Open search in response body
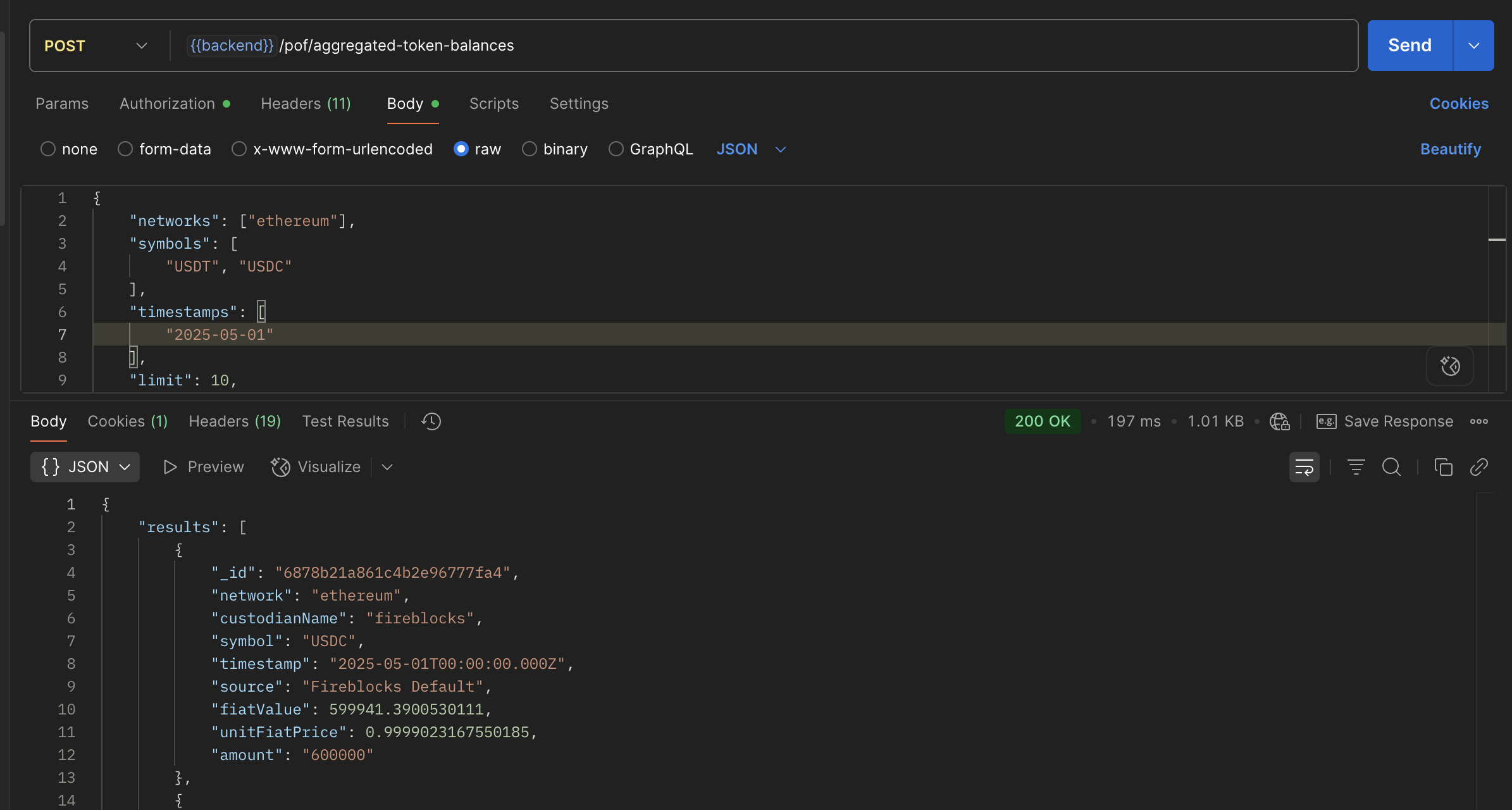Screen dimensions: 1512x810 (1391, 467)
